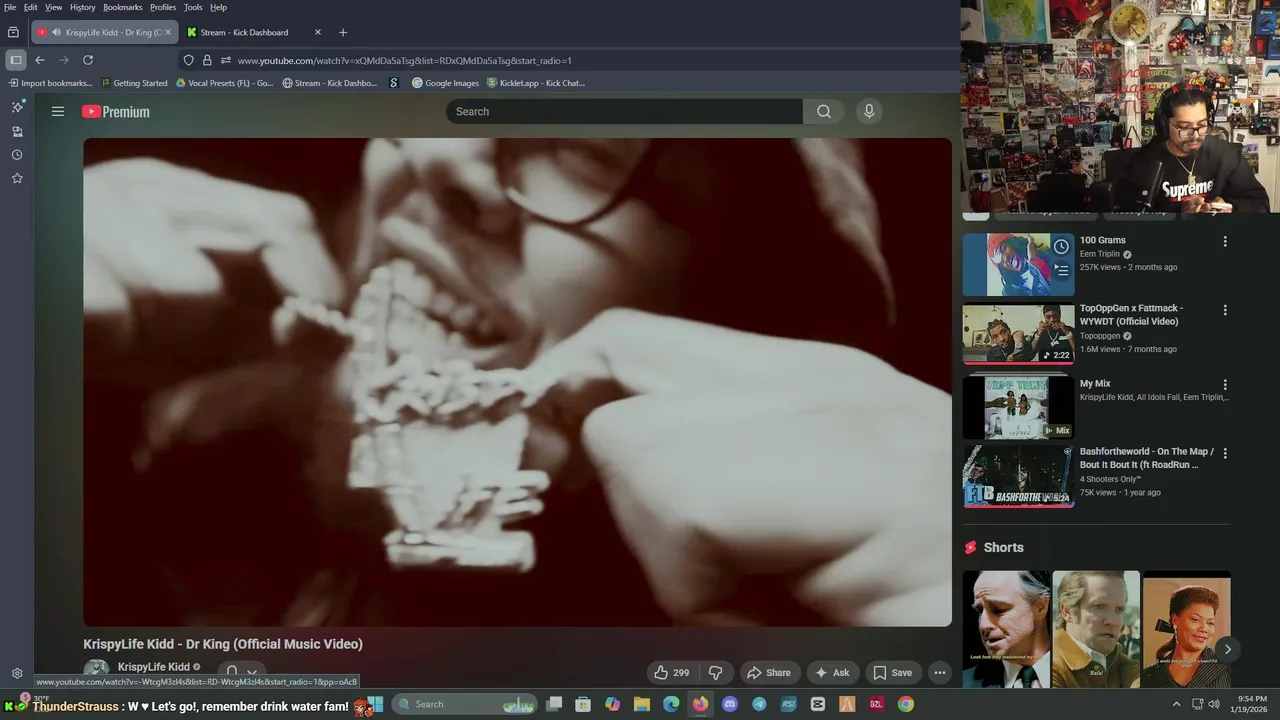1280x720 pixels.
Task: Reload the page with the refresh icon
Action: [x=88, y=60]
